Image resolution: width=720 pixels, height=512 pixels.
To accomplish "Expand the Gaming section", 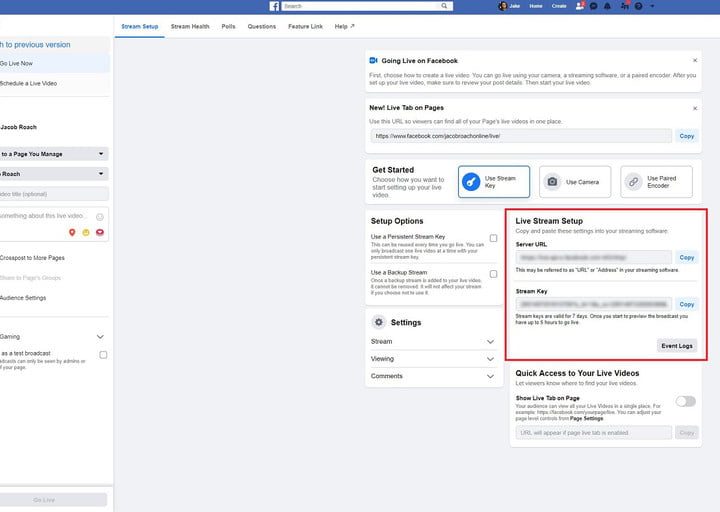I will pos(53,337).
